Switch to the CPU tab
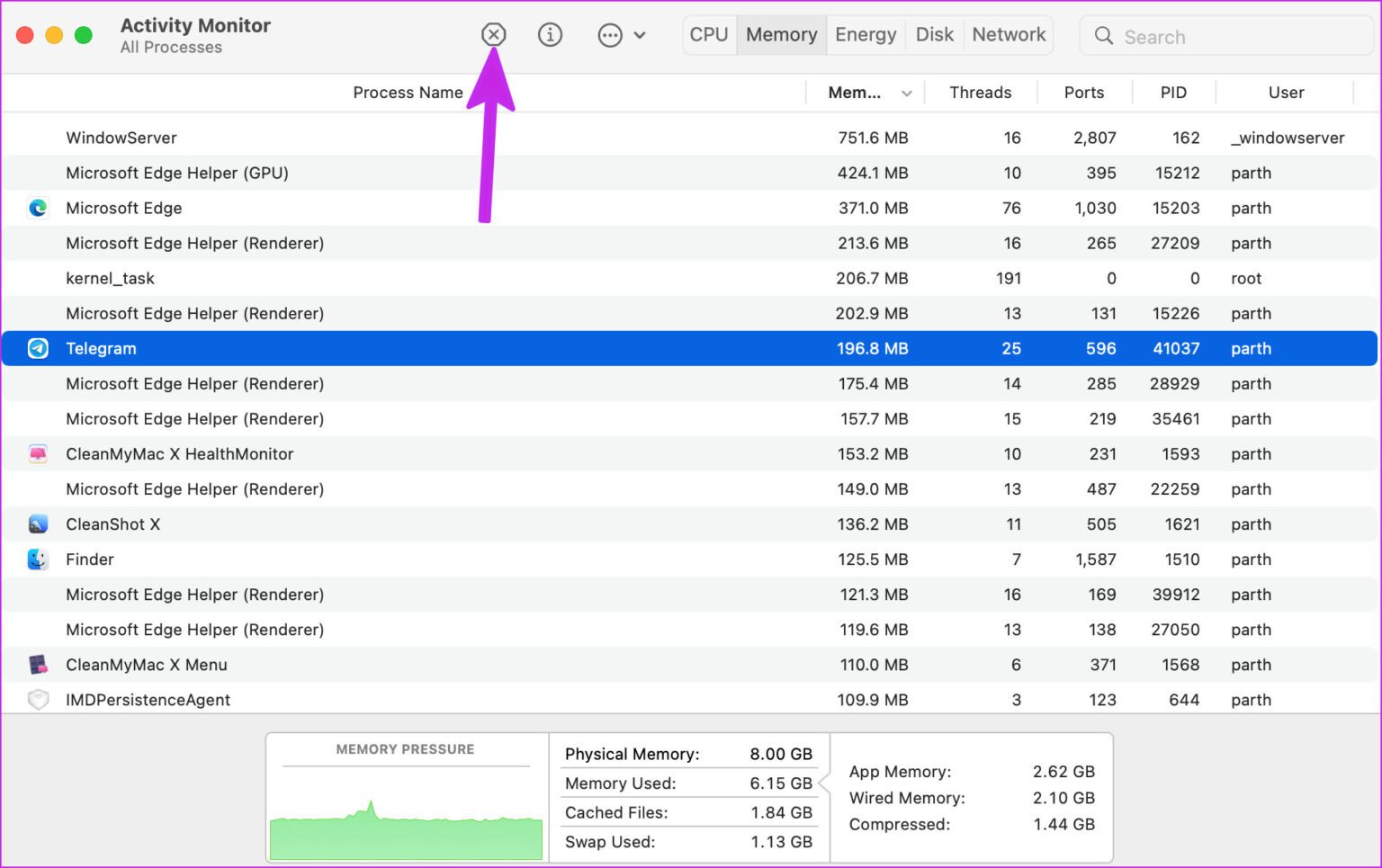1382x868 pixels. coord(709,35)
